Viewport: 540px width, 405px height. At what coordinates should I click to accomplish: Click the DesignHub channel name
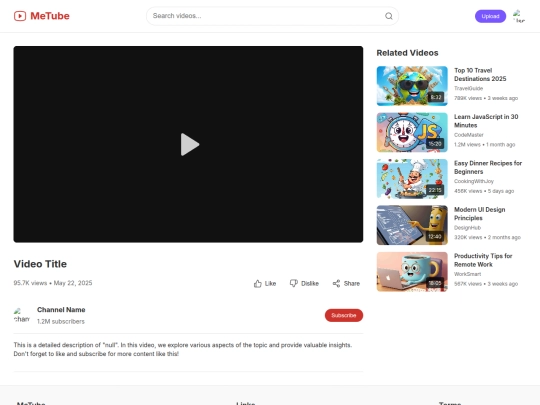tap(467, 228)
